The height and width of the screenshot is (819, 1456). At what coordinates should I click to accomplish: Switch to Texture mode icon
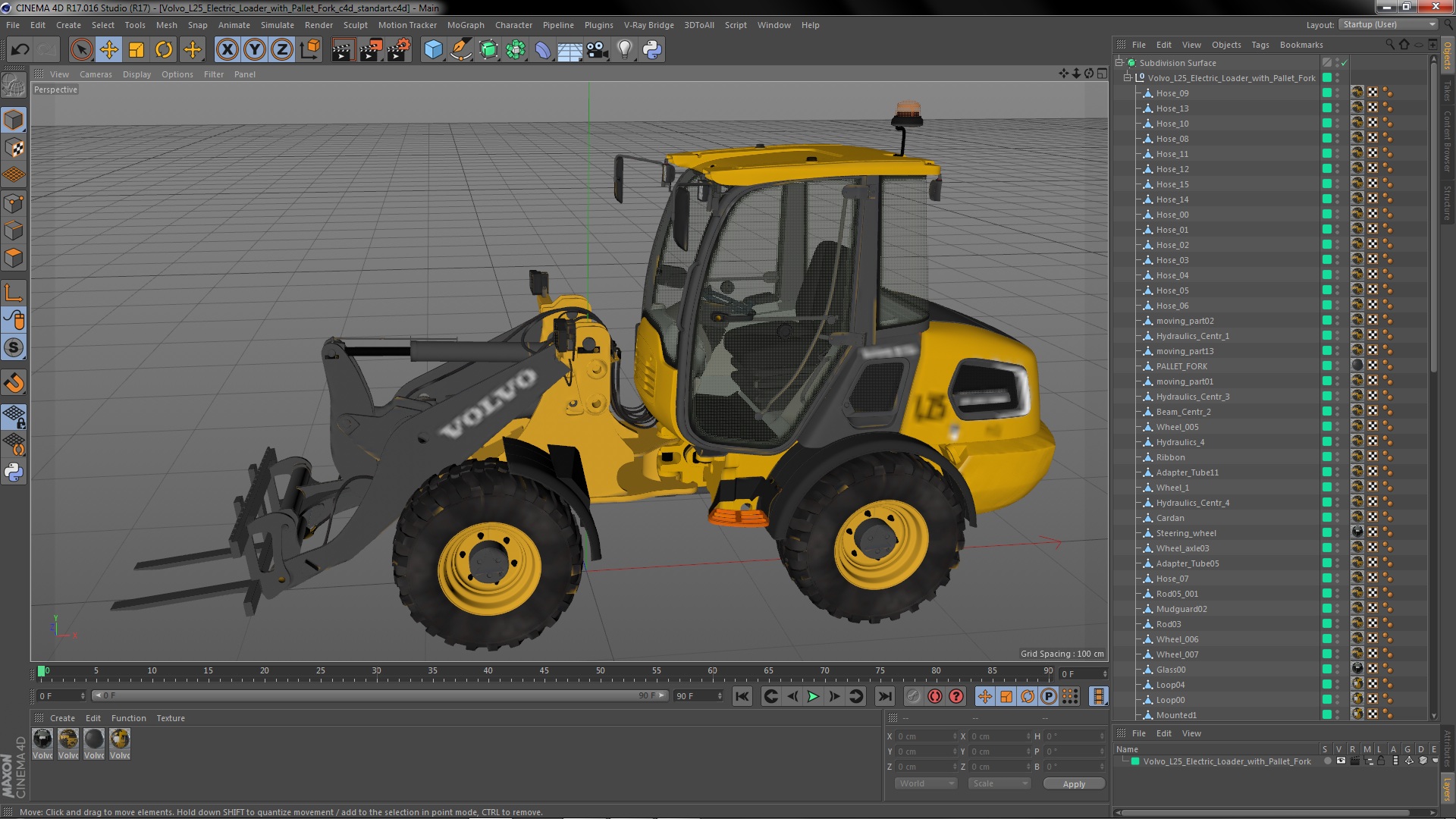tap(14, 148)
